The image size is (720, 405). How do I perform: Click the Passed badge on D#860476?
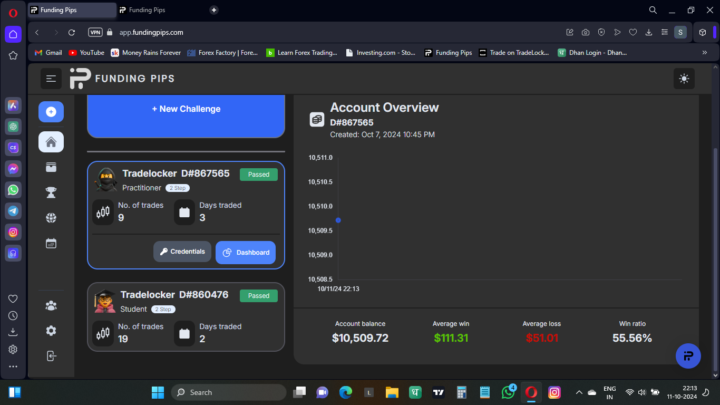tap(259, 296)
